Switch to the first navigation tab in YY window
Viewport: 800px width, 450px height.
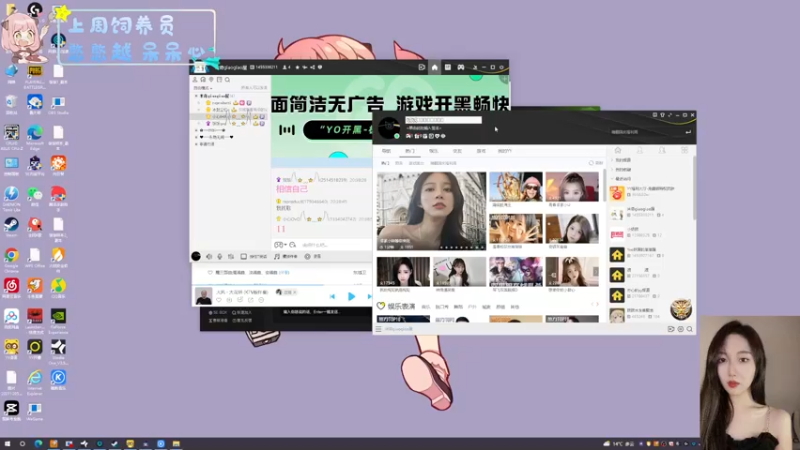(386, 151)
